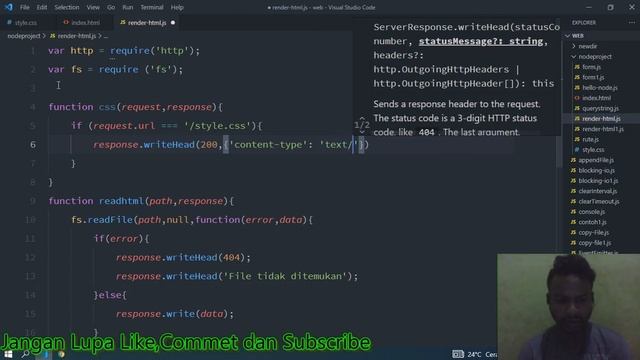Image resolution: width=640 pixels, height=360 pixels.
Task: Open form.js in Explorer
Action: point(591,67)
